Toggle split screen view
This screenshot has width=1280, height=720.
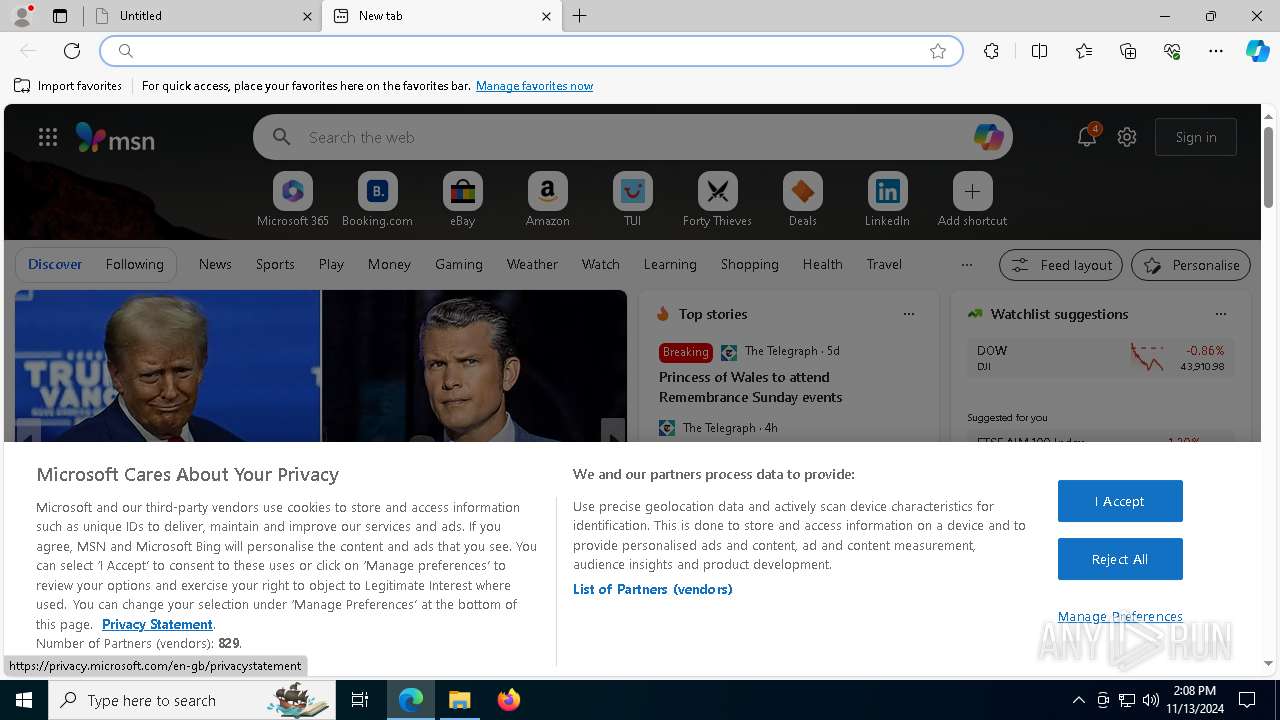coord(1039,51)
